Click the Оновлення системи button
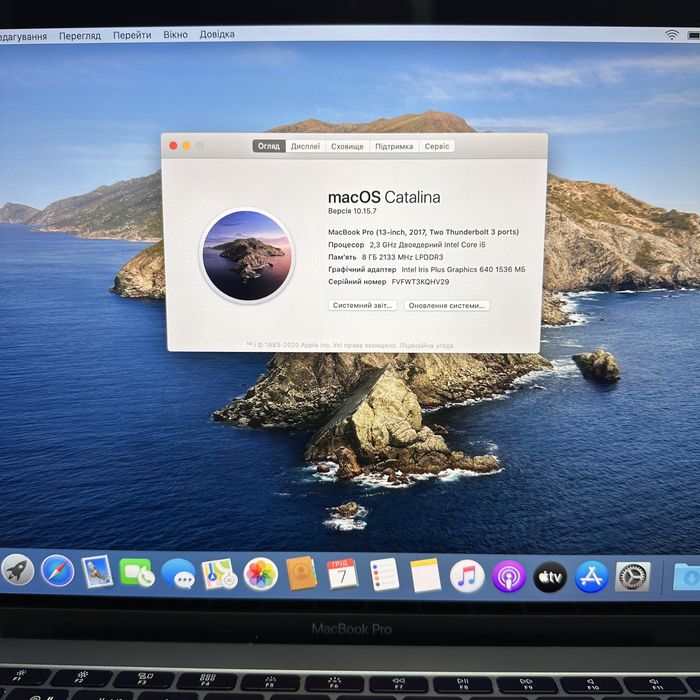Screen dimensions: 700x700 pyautogui.click(x=447, y=305)
